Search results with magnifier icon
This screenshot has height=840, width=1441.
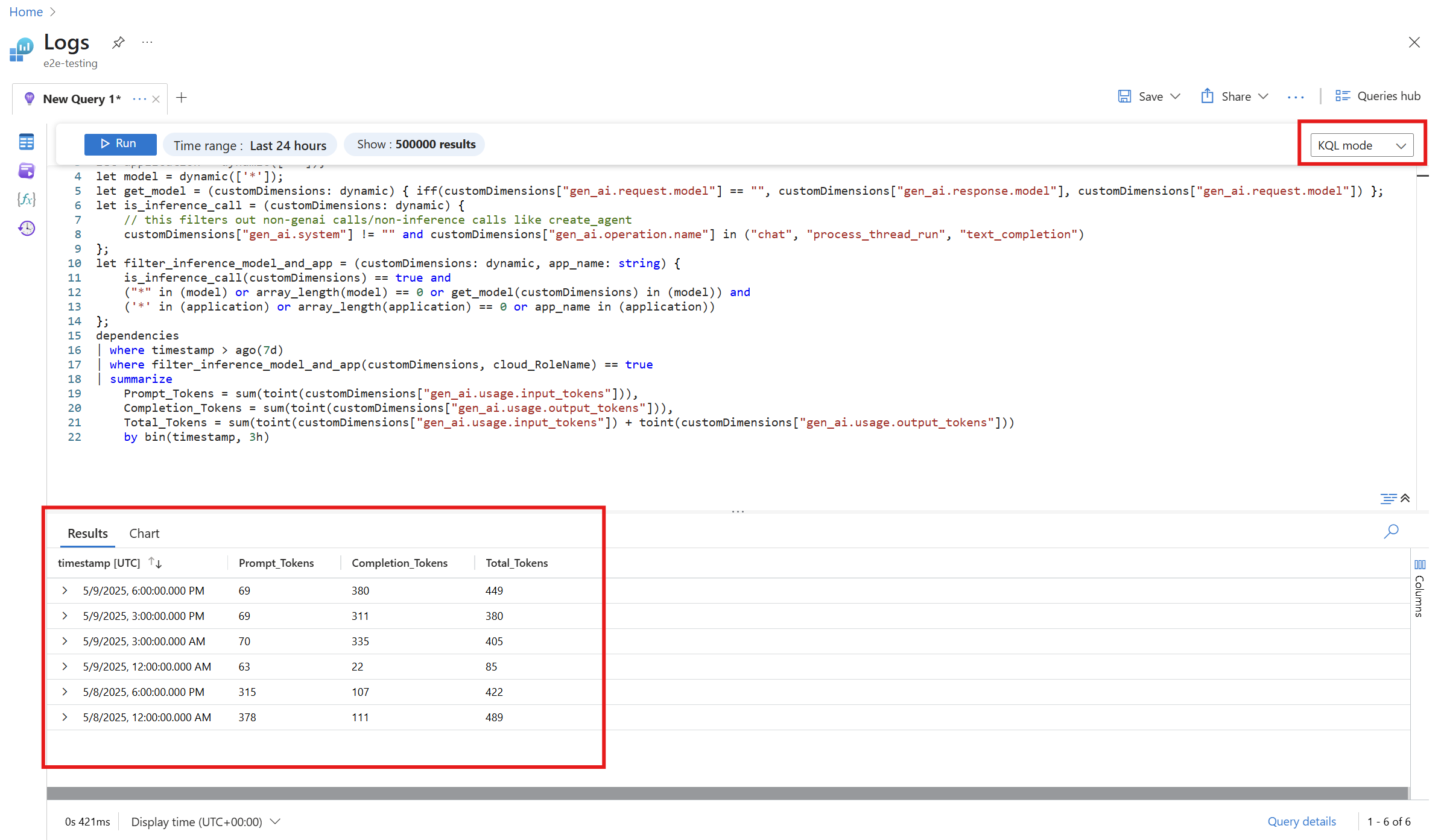(1391, 531)
